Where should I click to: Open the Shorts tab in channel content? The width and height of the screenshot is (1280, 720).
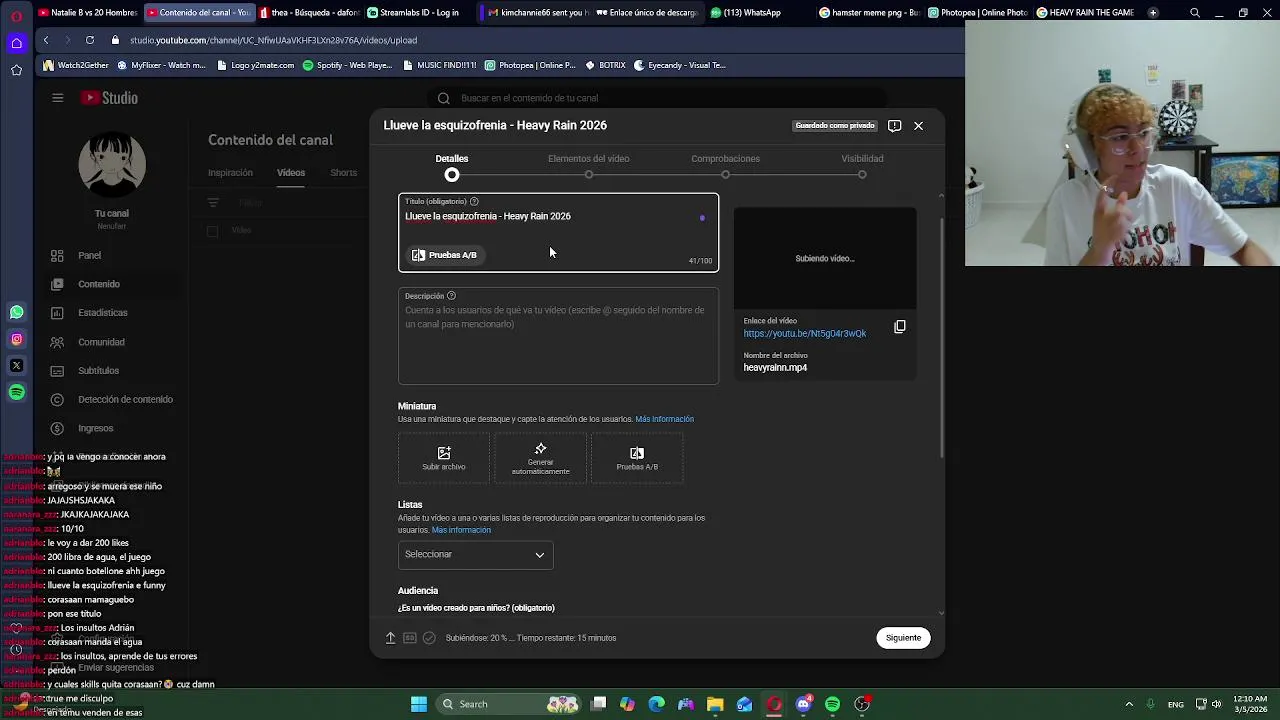pyautogui.click(x=343, y=173)
